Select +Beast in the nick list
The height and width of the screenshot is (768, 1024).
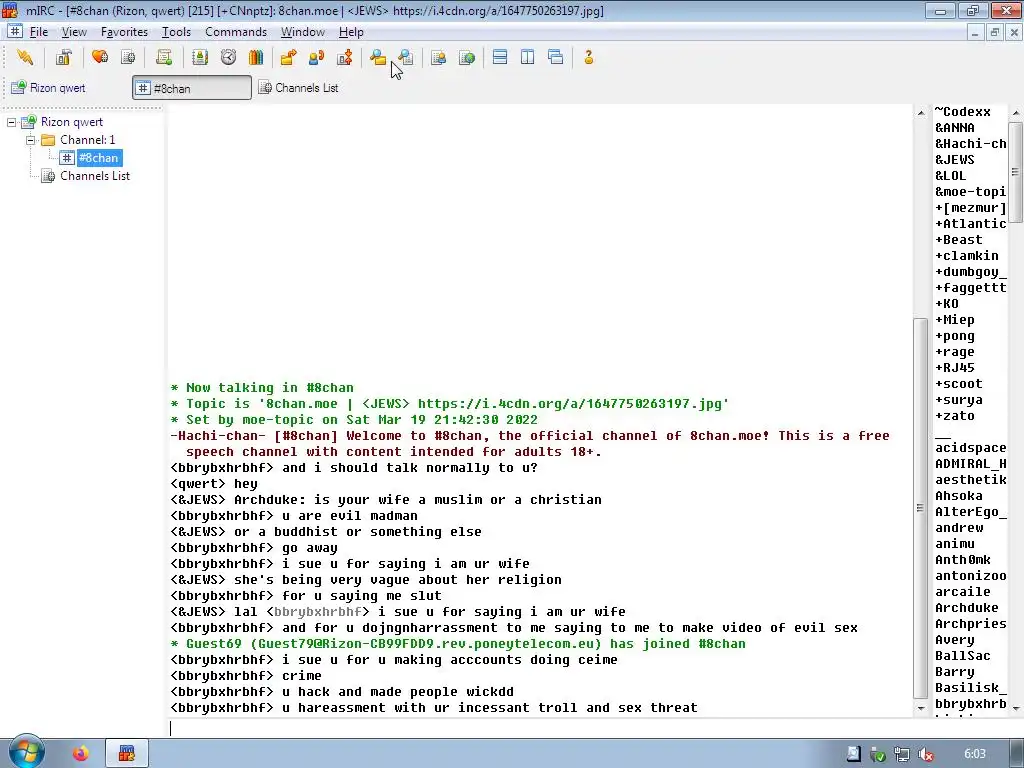pos(959,240)
